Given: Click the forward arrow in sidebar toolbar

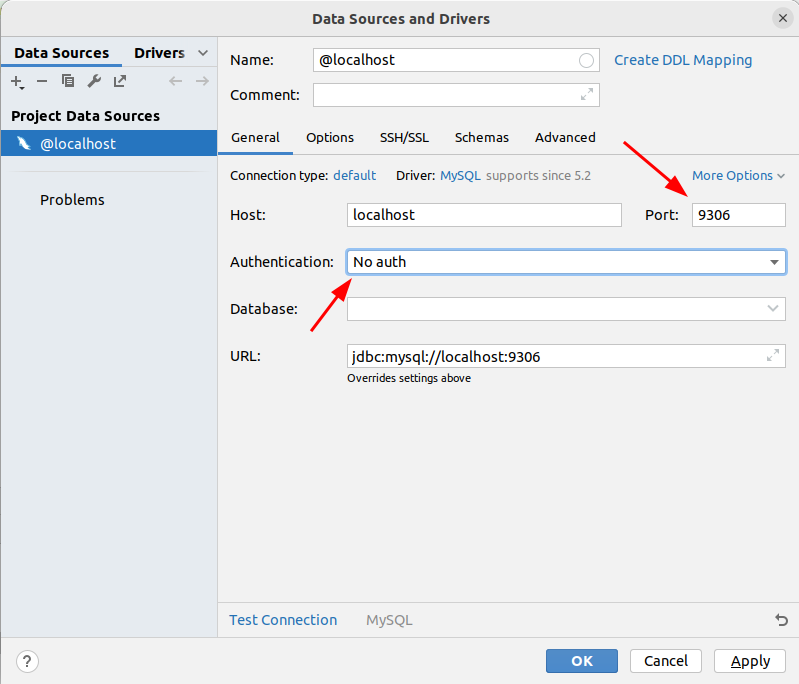Looking at the screenshot, I should click(x=202, y=81).
